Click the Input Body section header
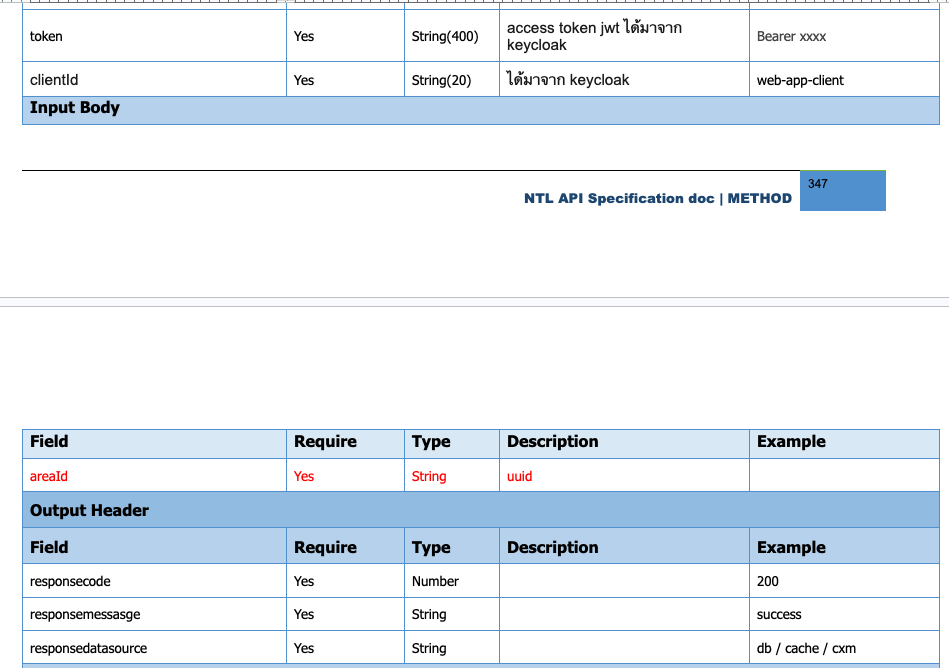Screen dimensions: 949x668 pyautogui.click(x=75, y=108)
